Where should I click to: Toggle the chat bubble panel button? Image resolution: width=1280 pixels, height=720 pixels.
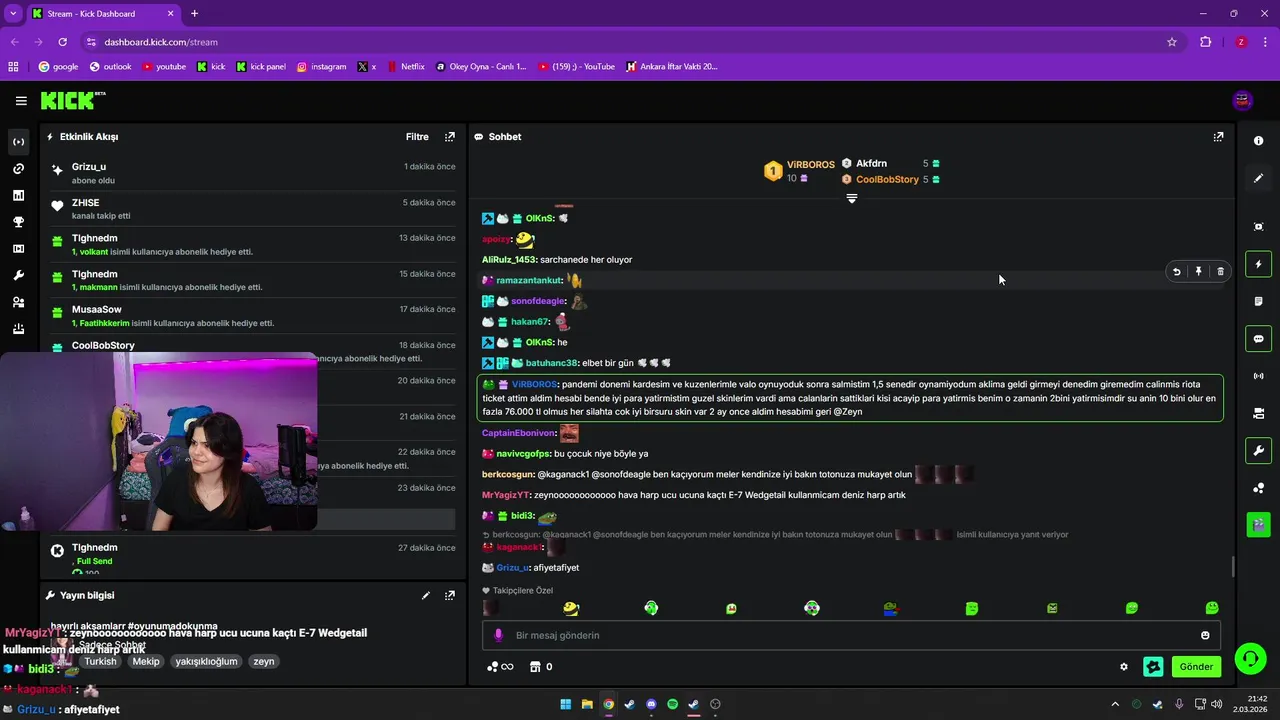click(1259, 338)
